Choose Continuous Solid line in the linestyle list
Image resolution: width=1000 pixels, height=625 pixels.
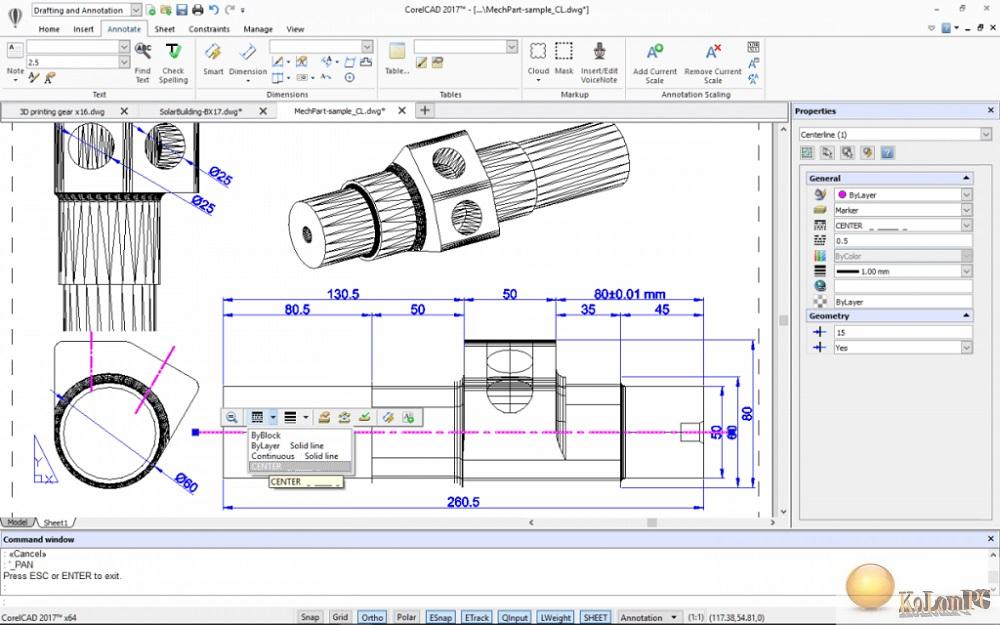[x=295, y=456]
